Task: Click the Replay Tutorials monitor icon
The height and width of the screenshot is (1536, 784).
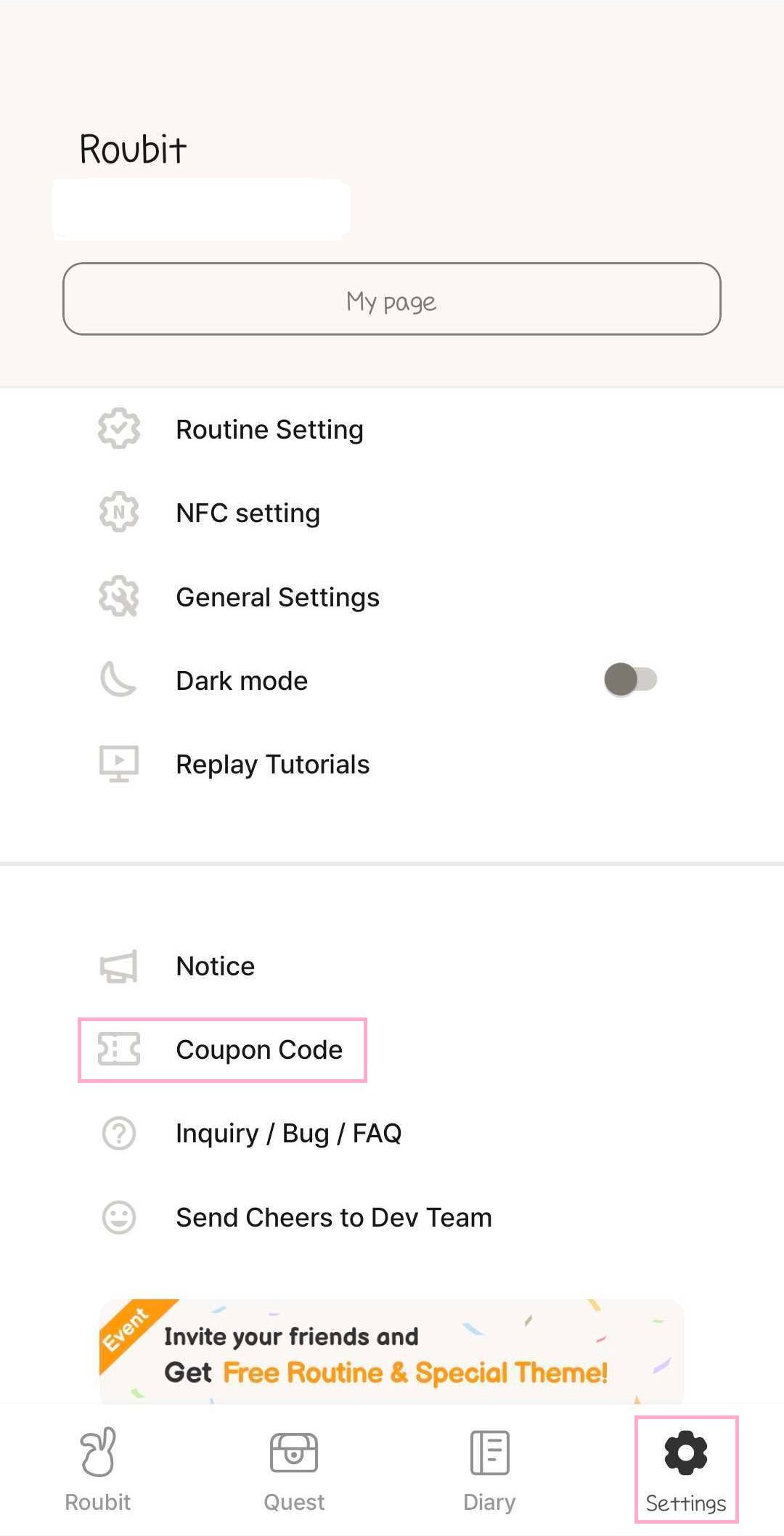Action: click(x=119, y=763)
